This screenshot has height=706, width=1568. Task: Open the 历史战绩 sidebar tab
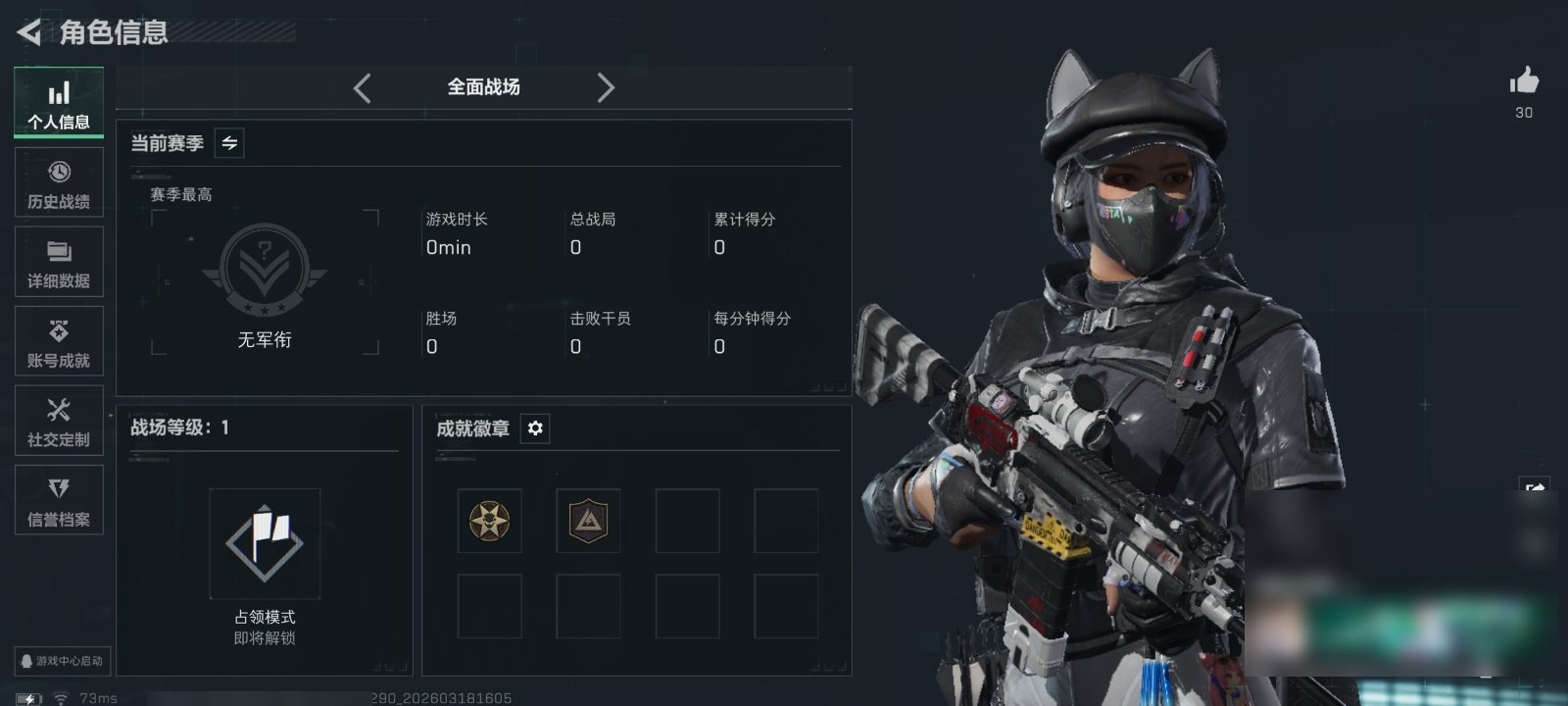[59, 182]
